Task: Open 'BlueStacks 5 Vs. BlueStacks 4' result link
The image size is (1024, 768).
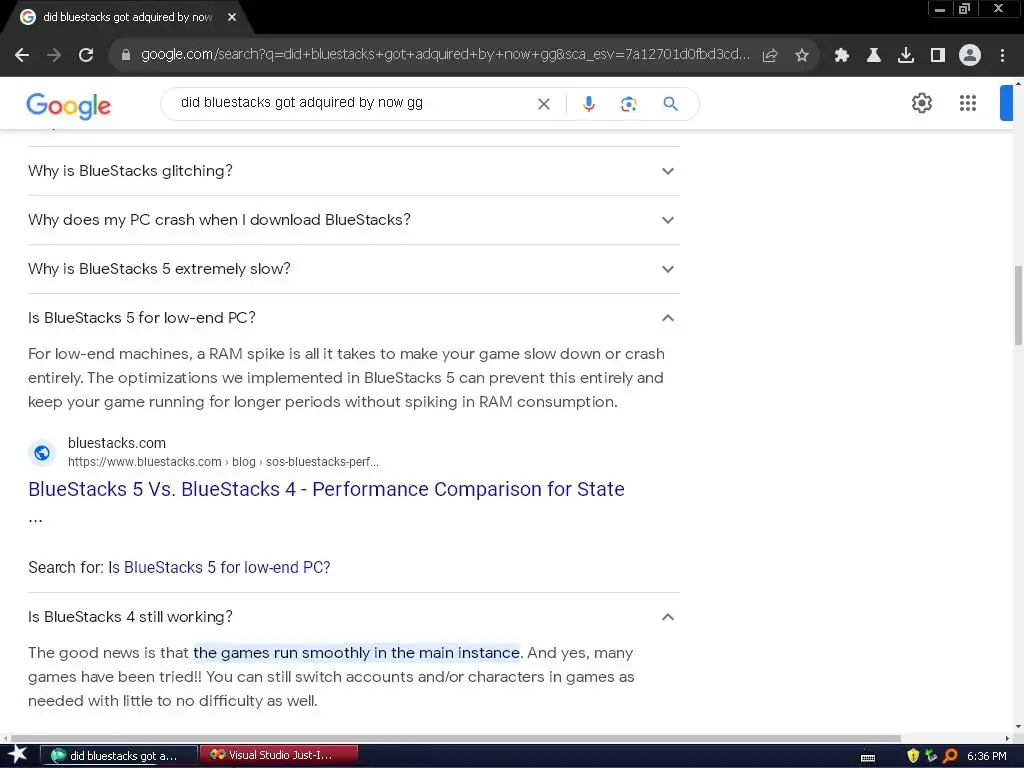Action: (326, 489)
